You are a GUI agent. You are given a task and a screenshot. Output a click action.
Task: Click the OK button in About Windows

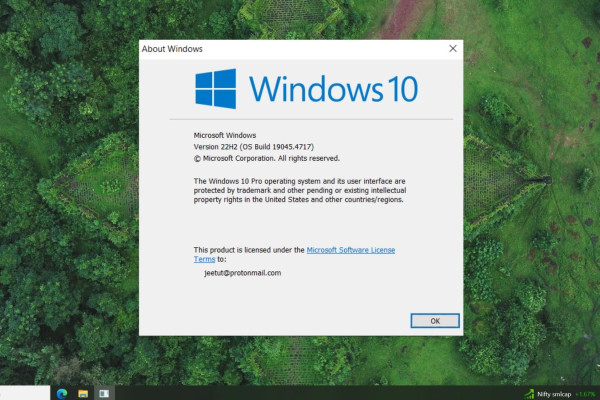click(x=435, y=321)
